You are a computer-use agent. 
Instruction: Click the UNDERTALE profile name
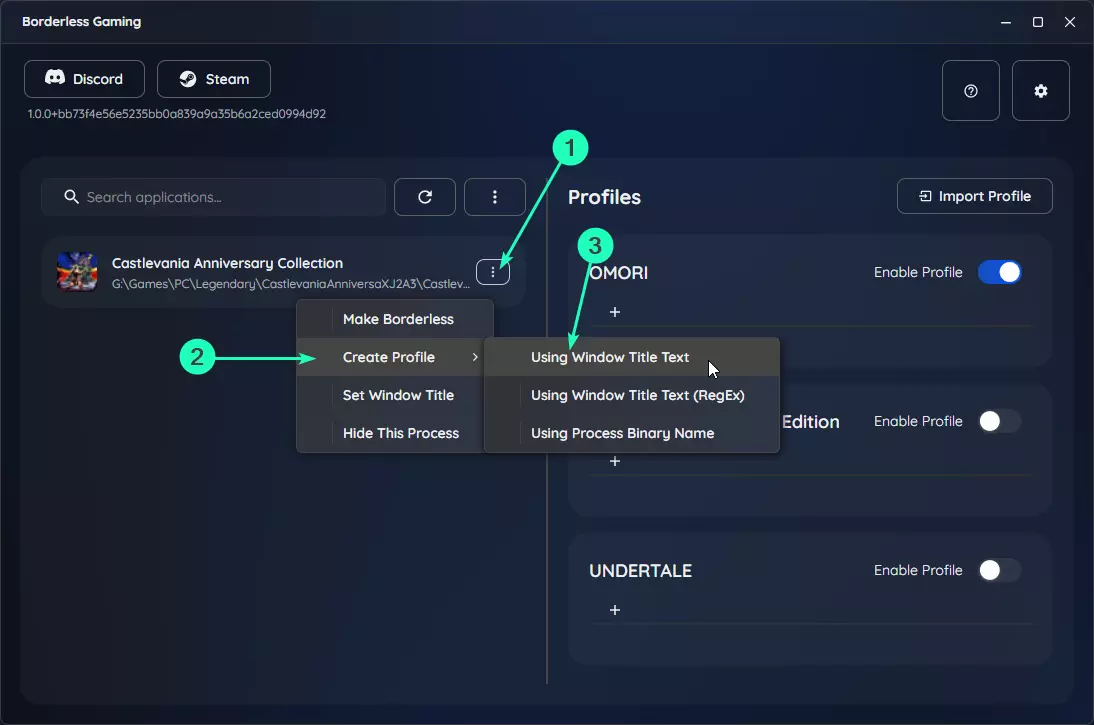640,571
